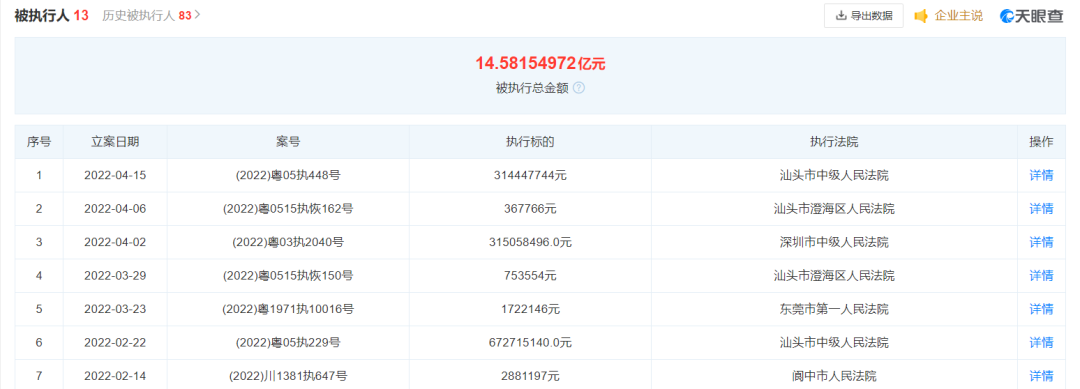Click amount 367766元

click(530, 209)
